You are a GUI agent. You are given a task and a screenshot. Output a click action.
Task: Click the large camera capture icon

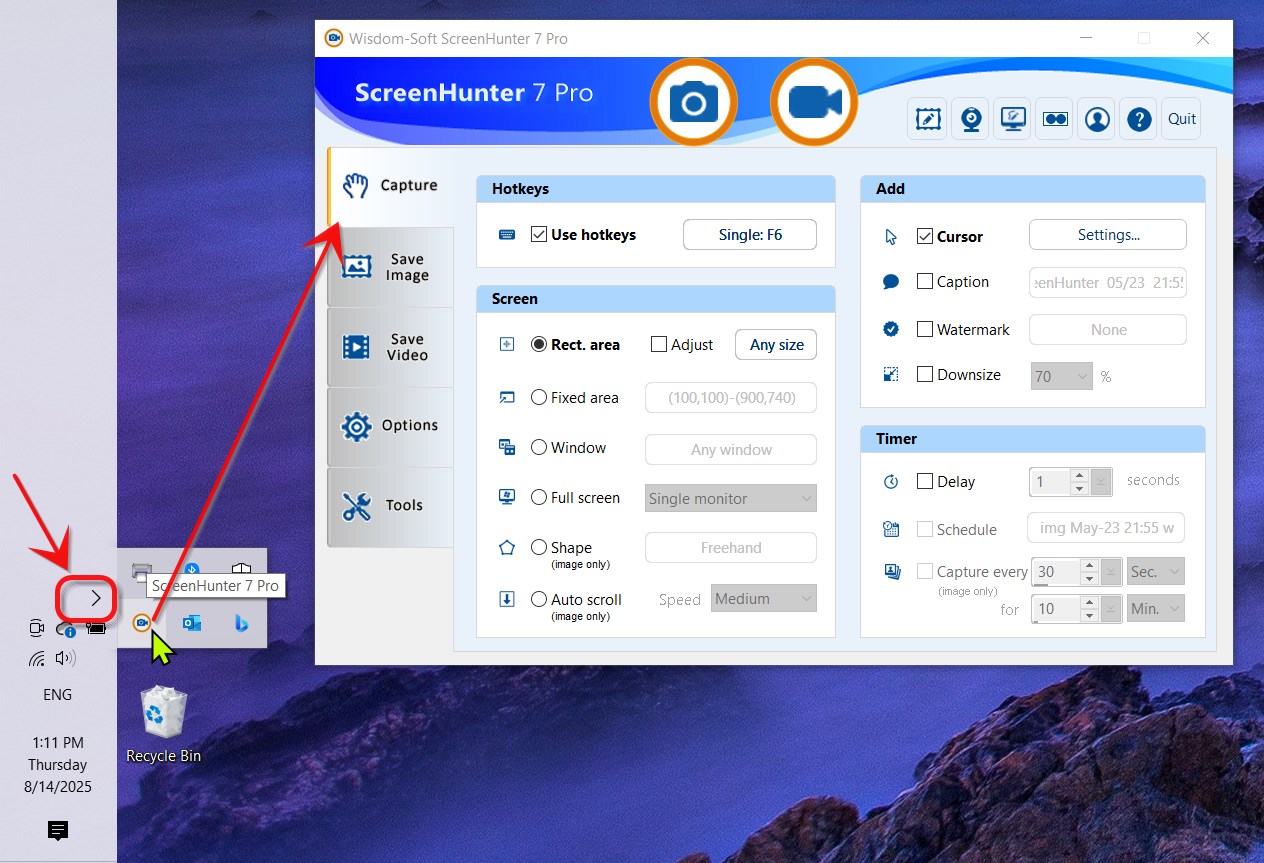[x=693, y=103]
